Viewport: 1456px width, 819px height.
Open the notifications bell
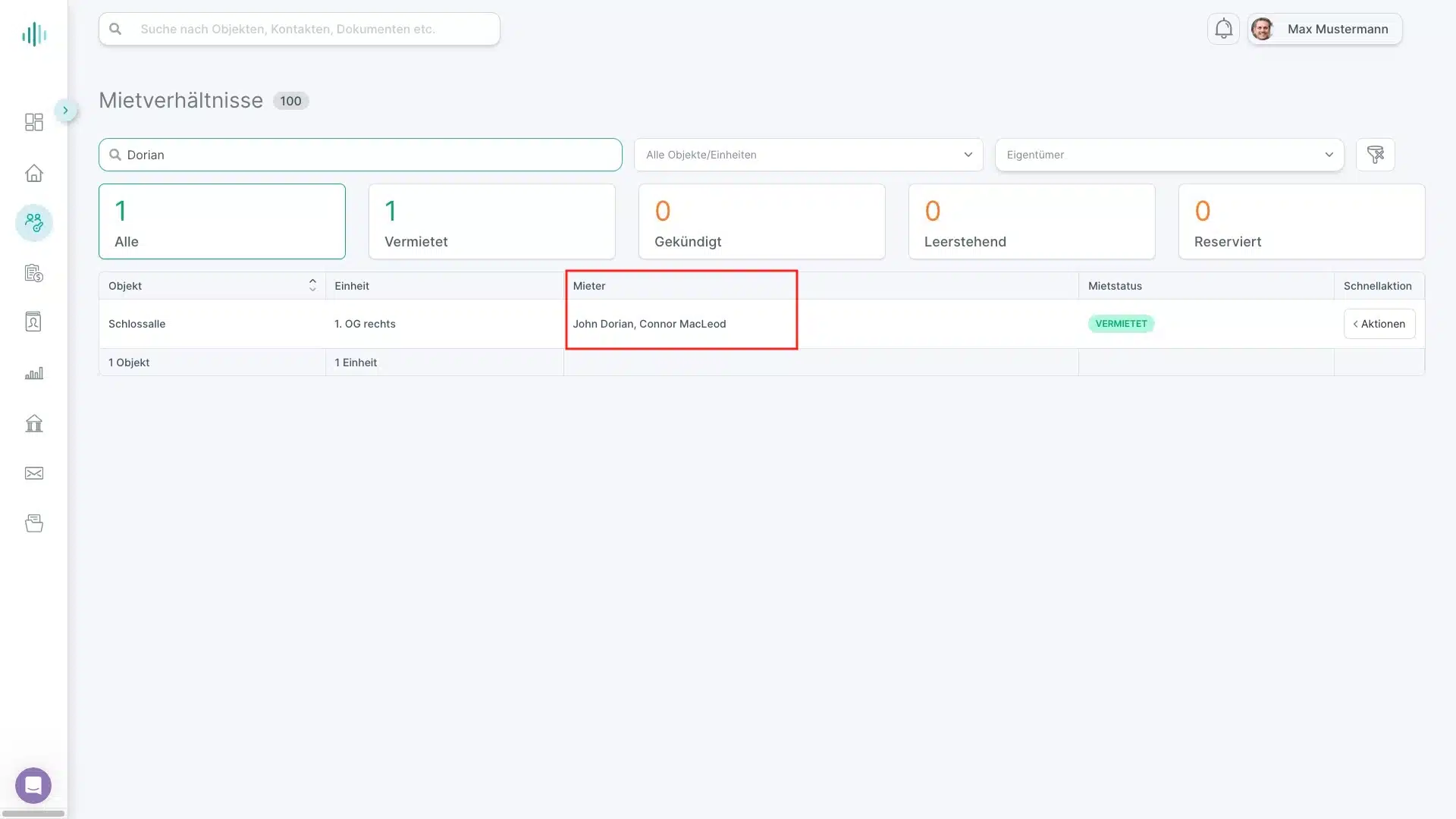(1223, 29)
